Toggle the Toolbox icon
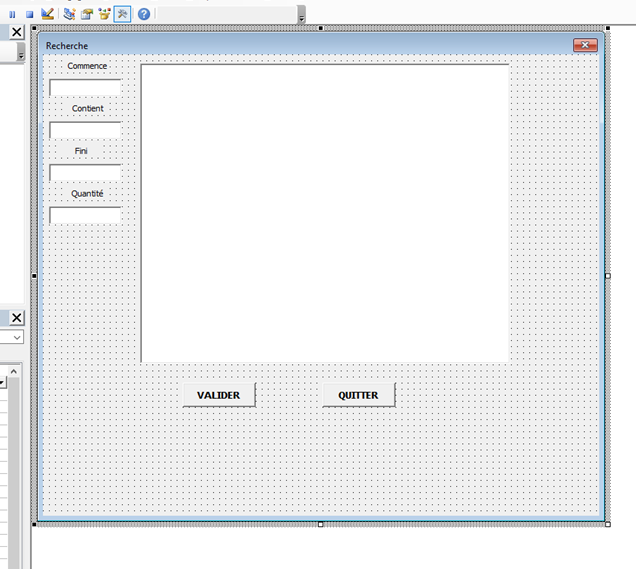Viewport: 636px width, 569px height. coord(122,14)
